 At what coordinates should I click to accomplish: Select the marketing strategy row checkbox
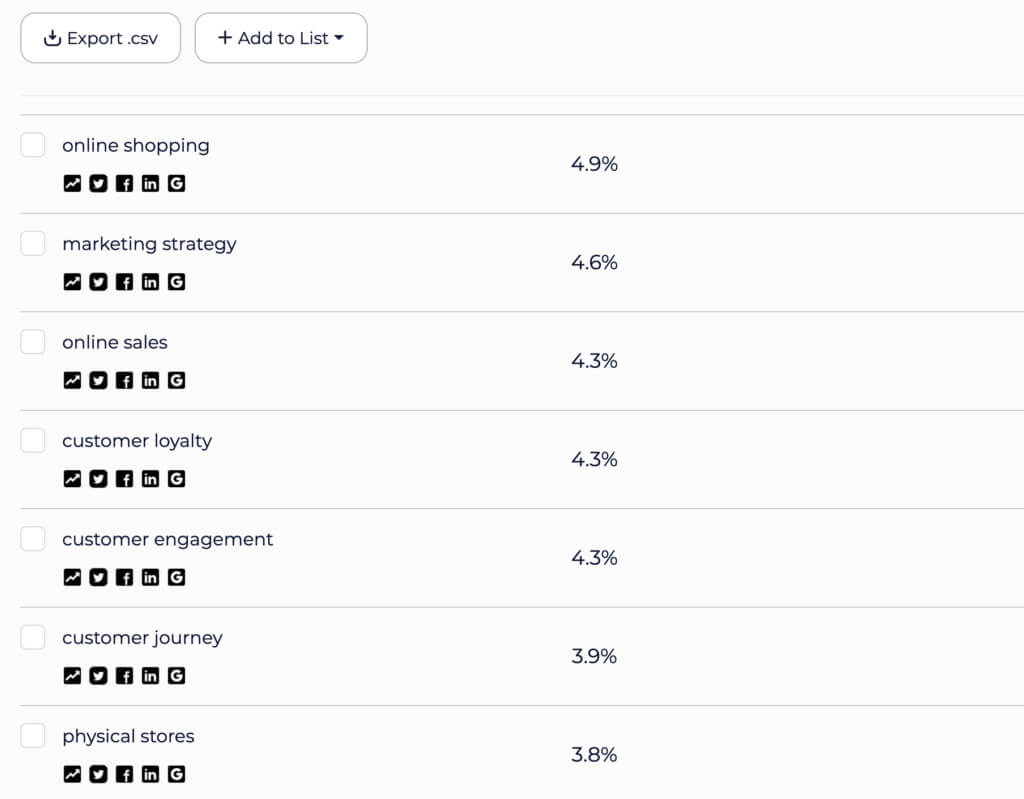[33, 243]
